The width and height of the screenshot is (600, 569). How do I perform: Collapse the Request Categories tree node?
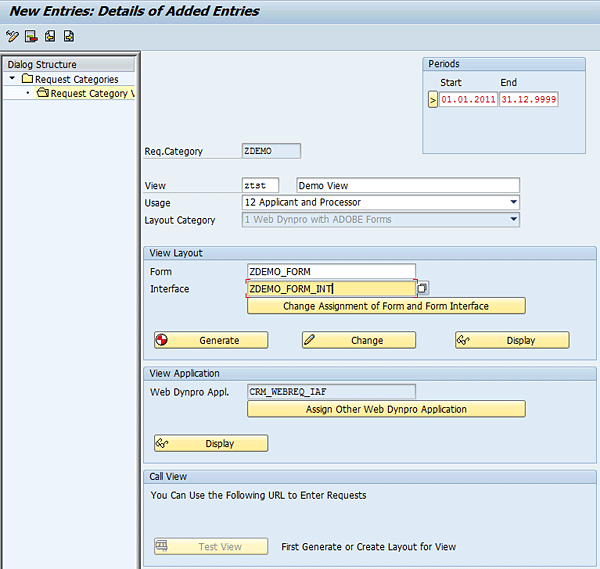[12, 79]
